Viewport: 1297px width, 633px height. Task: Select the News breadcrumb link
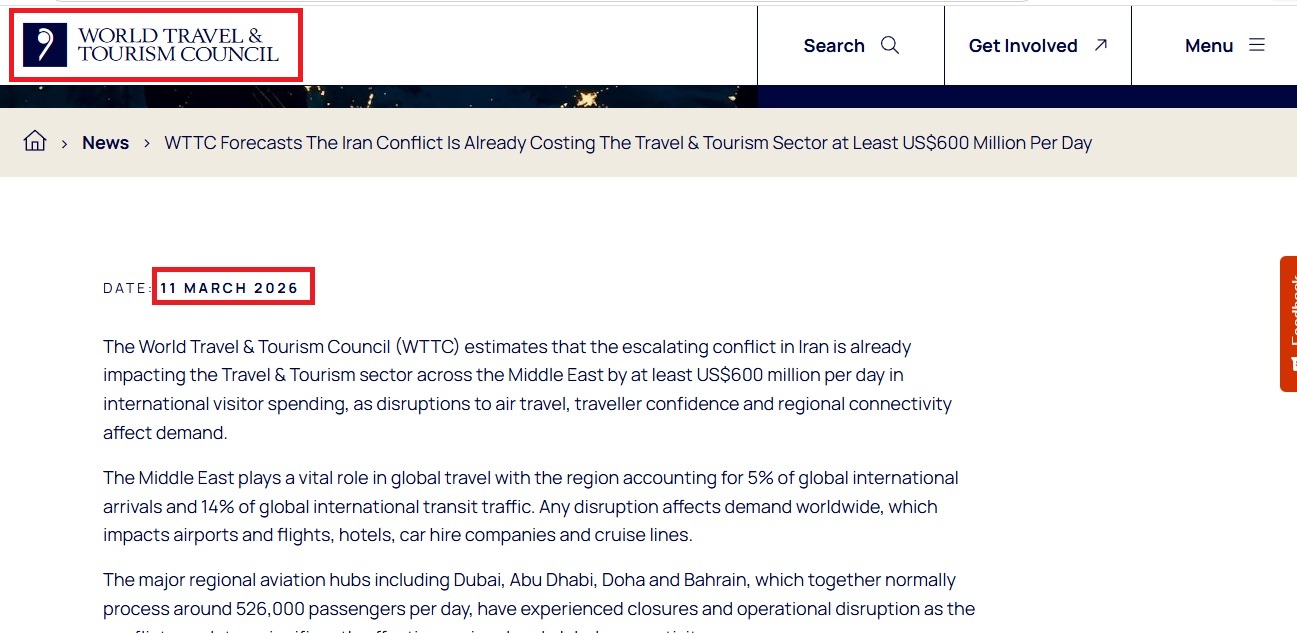105,143
